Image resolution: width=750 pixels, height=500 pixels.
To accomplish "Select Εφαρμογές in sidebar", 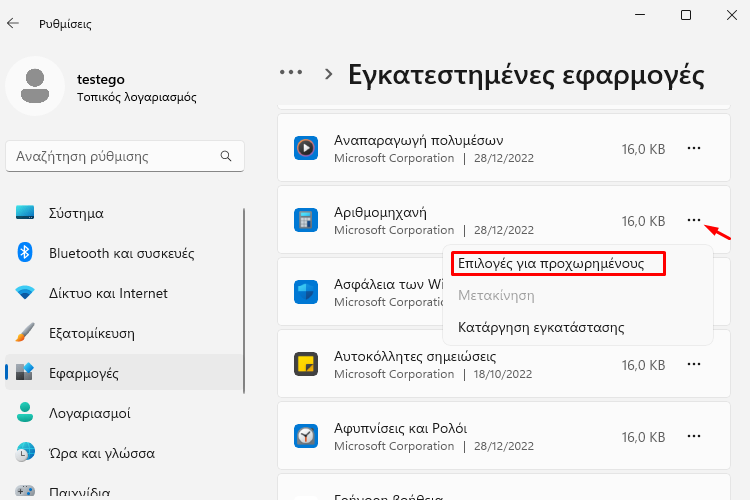I will pos(124,373).
